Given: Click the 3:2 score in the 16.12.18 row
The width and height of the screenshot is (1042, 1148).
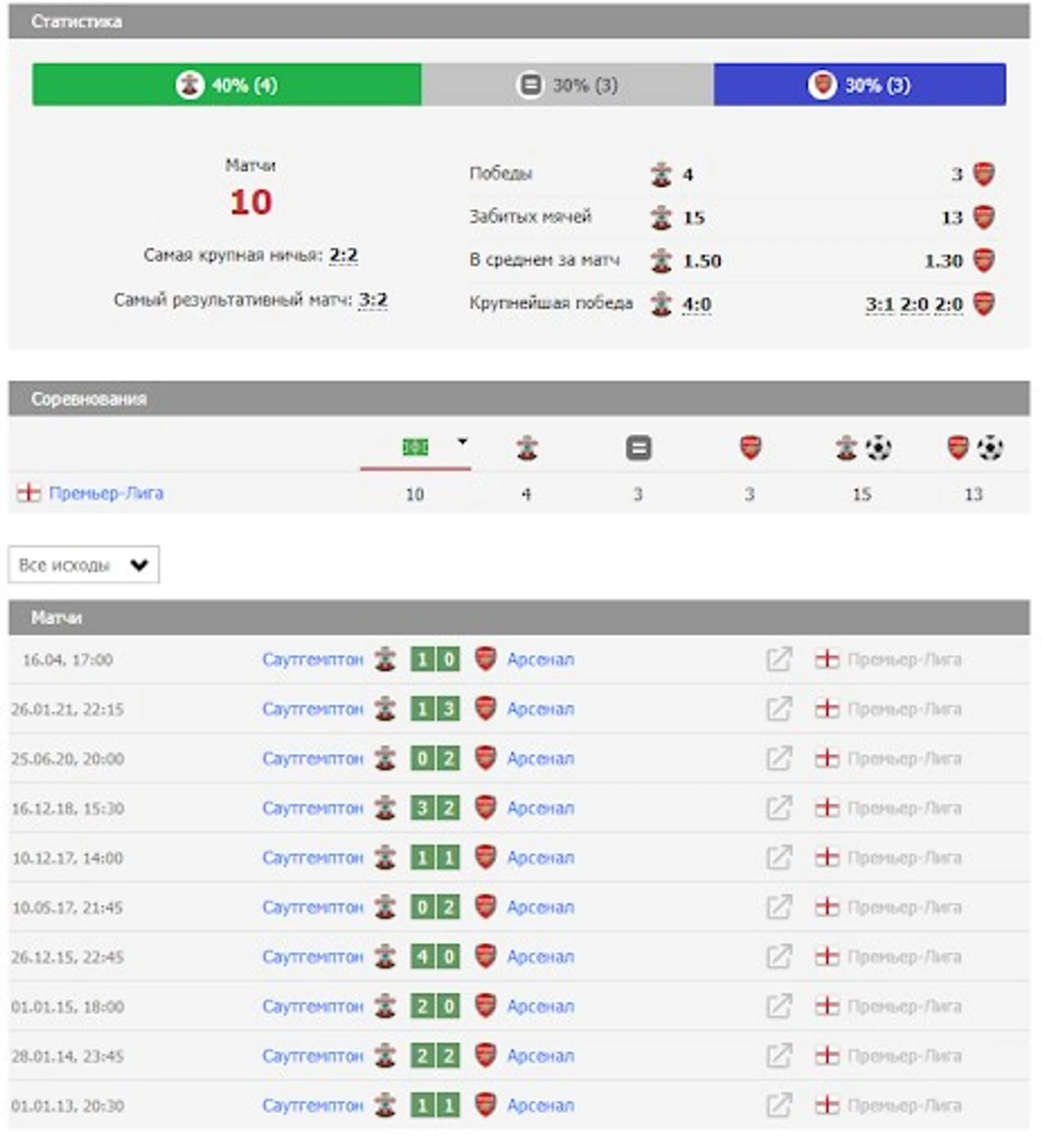Looking at the screenshot, I should (435, 808).
